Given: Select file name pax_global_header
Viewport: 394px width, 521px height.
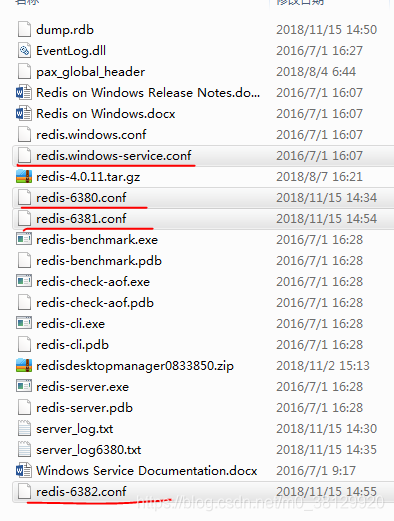Looking at the screenshot, I should click(91, 72).
